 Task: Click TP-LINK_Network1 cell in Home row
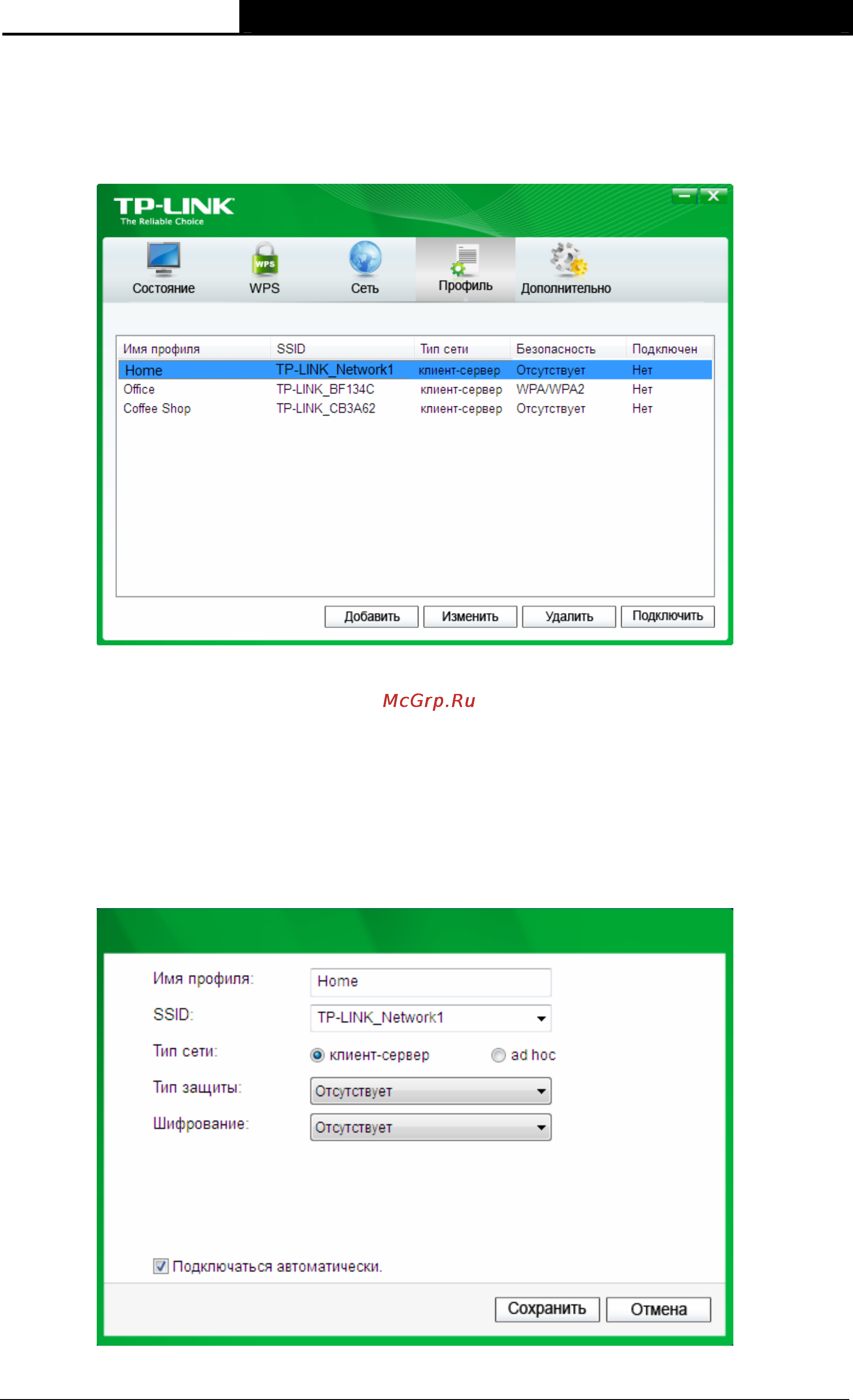pos(335,370)
